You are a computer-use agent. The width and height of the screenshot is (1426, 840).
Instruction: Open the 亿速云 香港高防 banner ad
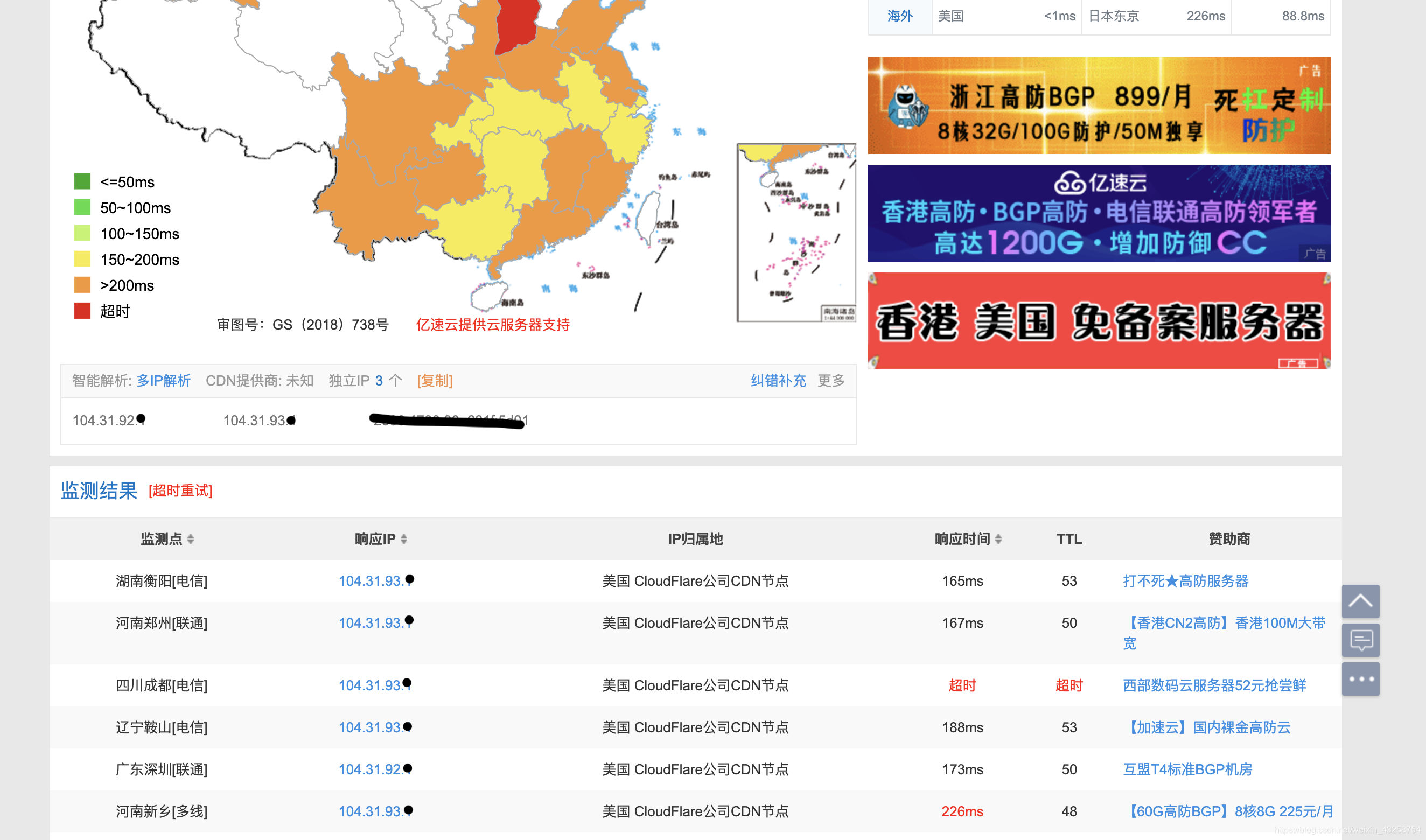tap(1099, 213)
